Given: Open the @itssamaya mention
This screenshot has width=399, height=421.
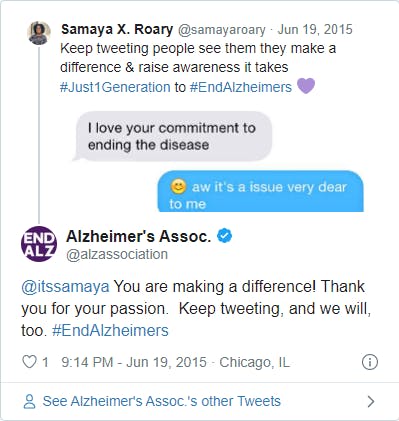Looking at the screenshot, I should click(x=65, y=287).
